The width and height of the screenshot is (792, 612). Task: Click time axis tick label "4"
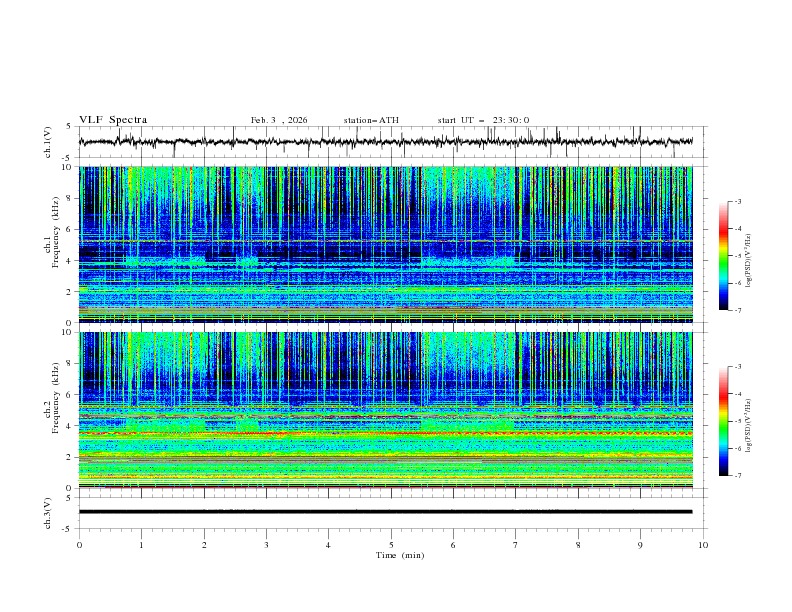coord(329,545)
